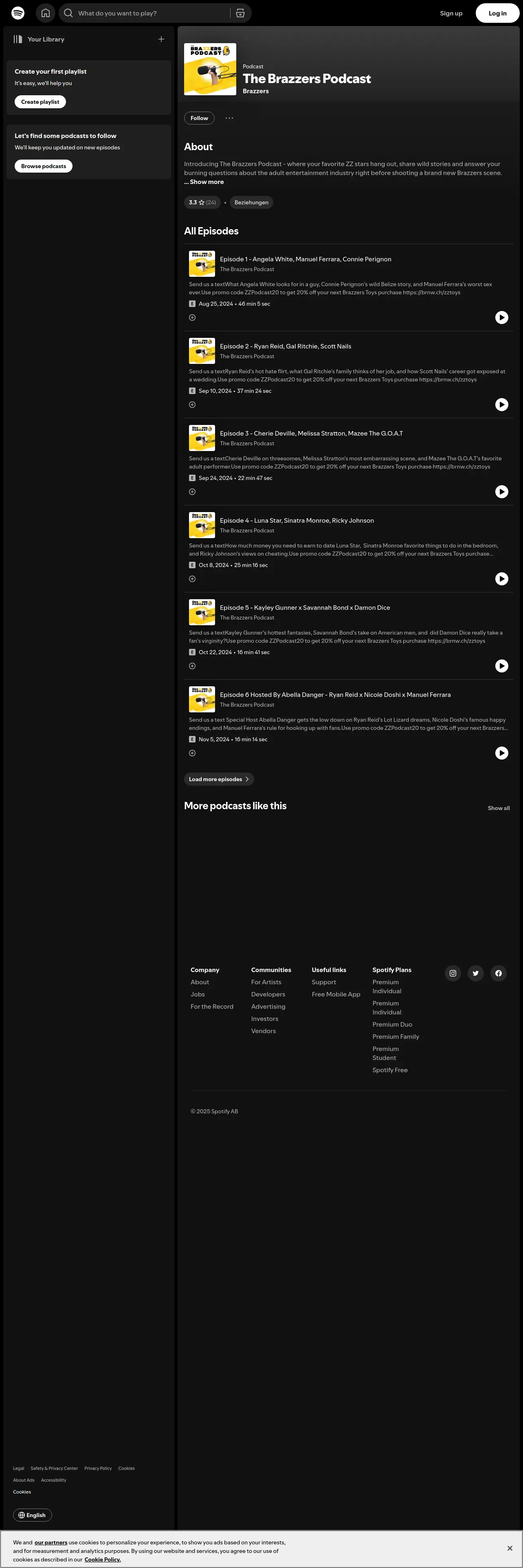Add Episode 5 to library plus icon
Screen dimensions: 523x1568
pyautogui.click(x=192, y=665)
